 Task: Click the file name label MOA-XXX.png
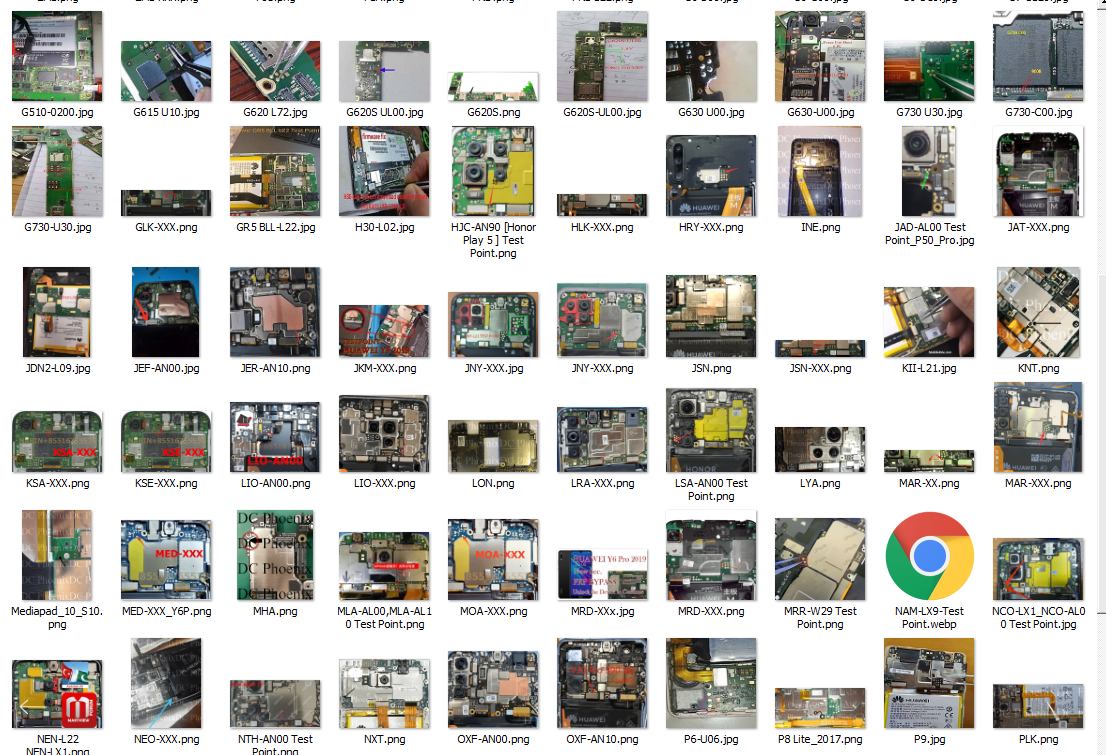click(x=493, y=611)
